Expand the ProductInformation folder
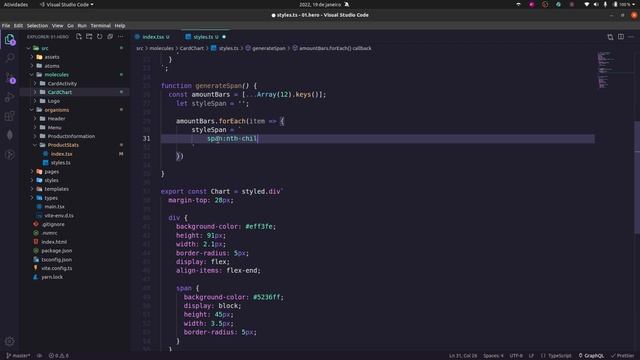This screenshot has width=640, height=360. (x=71, y=136)
